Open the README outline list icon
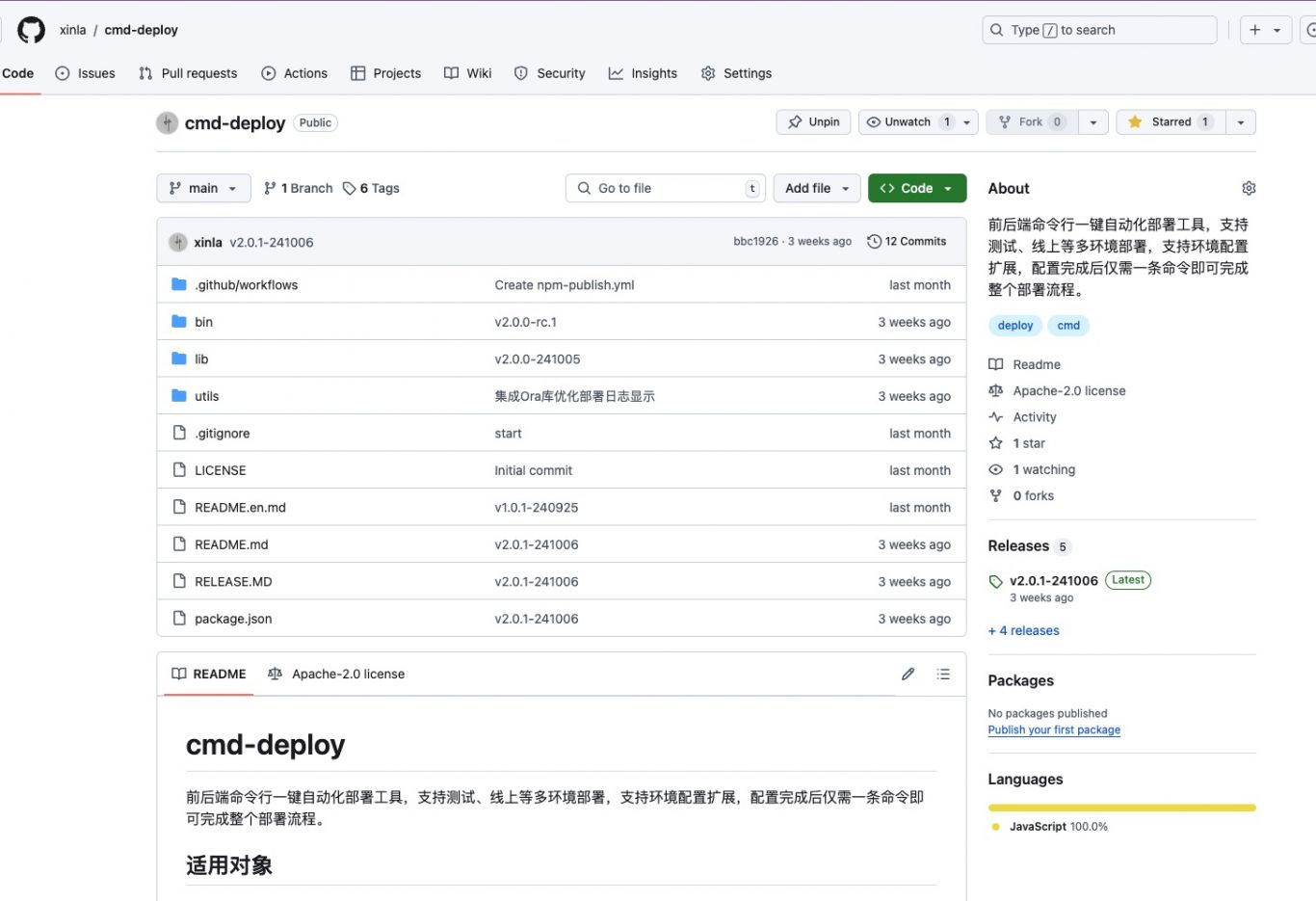The image size is (1316, 901). (x=943, y=674)
